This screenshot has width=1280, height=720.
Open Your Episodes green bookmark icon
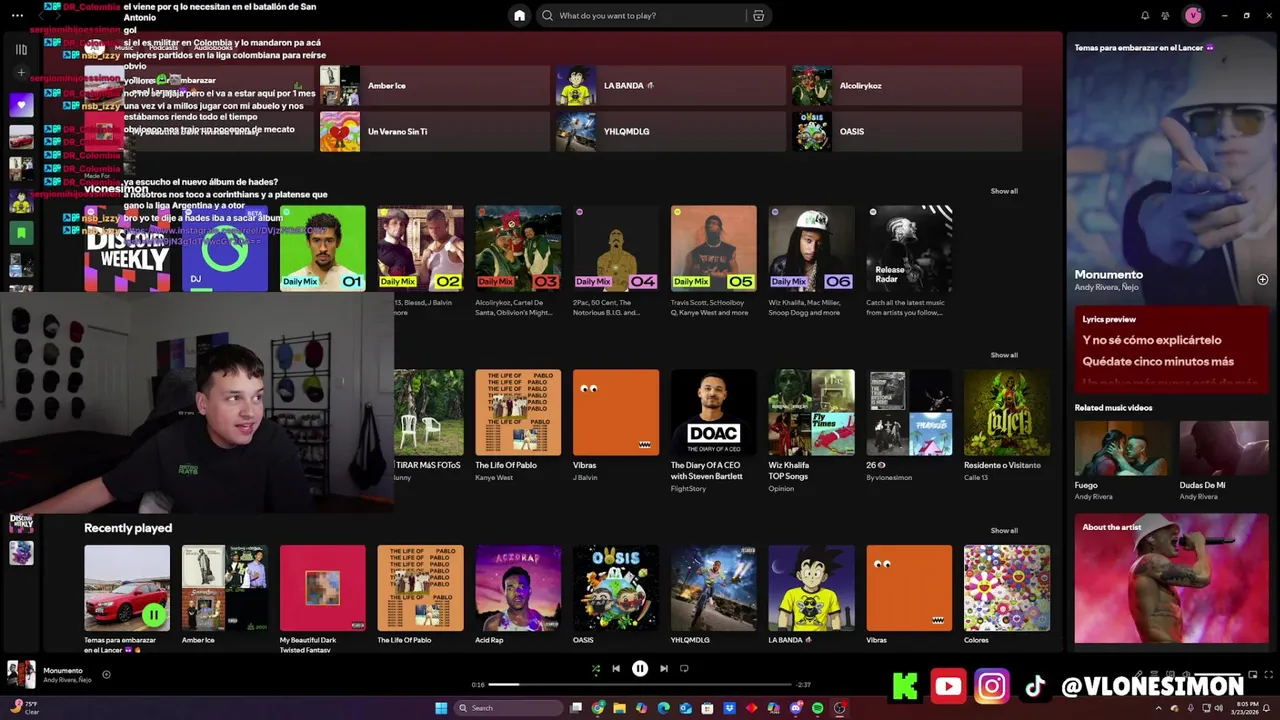(x=21, y=232)
